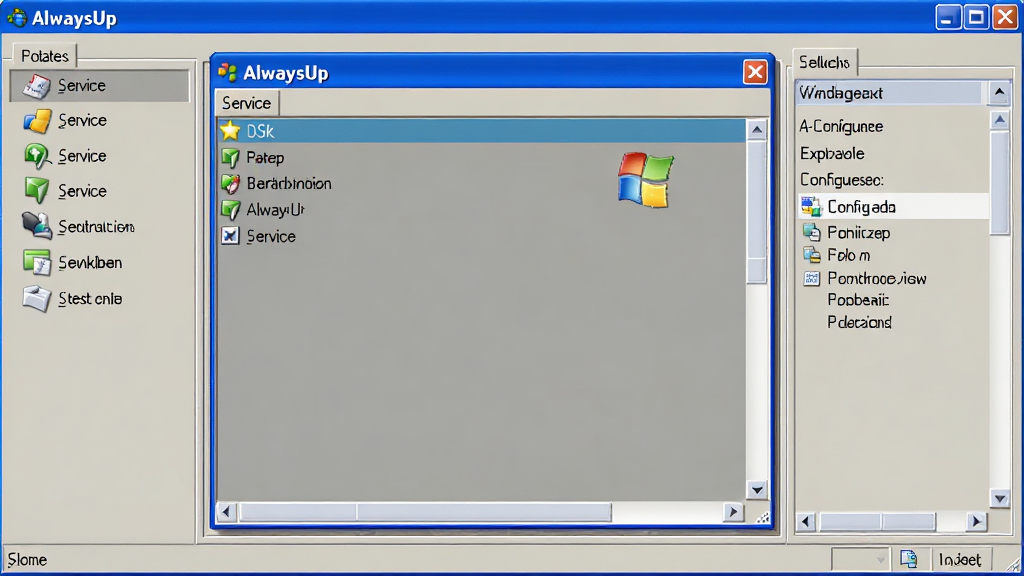Collapse the Wmdageaxt header using its arrow
The width and height of the screenshot is (1024, 576).
999,93
